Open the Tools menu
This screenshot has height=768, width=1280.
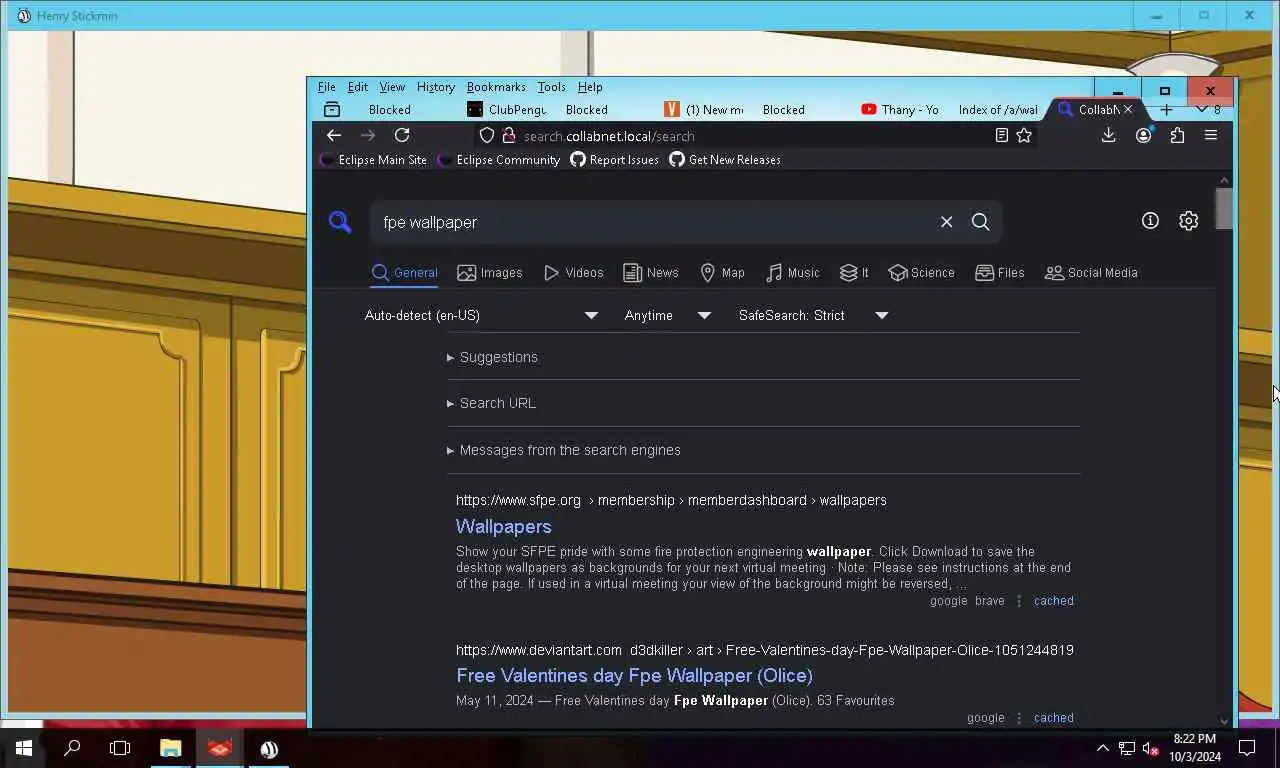point(551,87)
